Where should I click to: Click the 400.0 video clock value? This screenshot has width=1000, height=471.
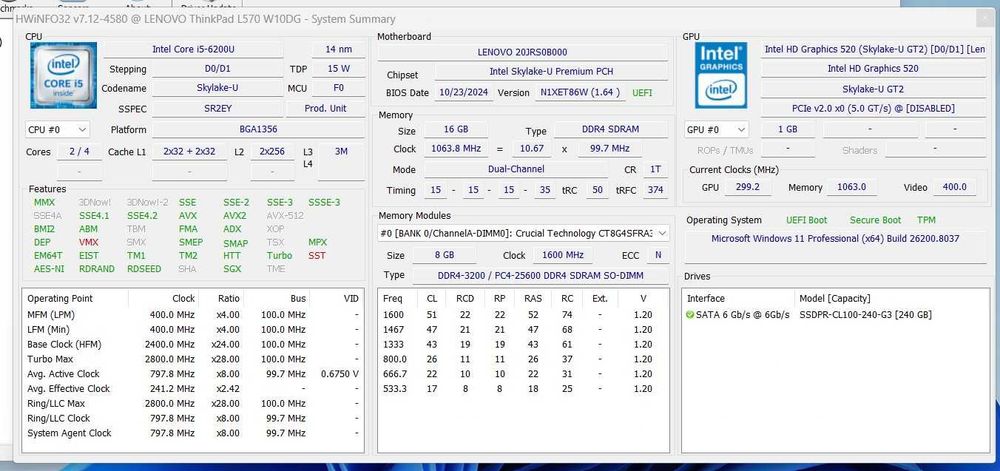pos(954,187)
